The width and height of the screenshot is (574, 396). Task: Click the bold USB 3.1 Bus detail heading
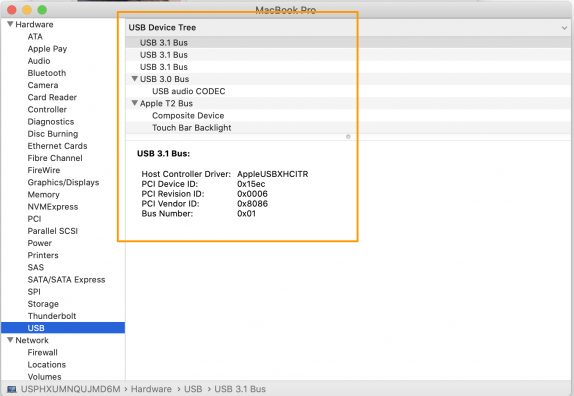click(163, 154)
